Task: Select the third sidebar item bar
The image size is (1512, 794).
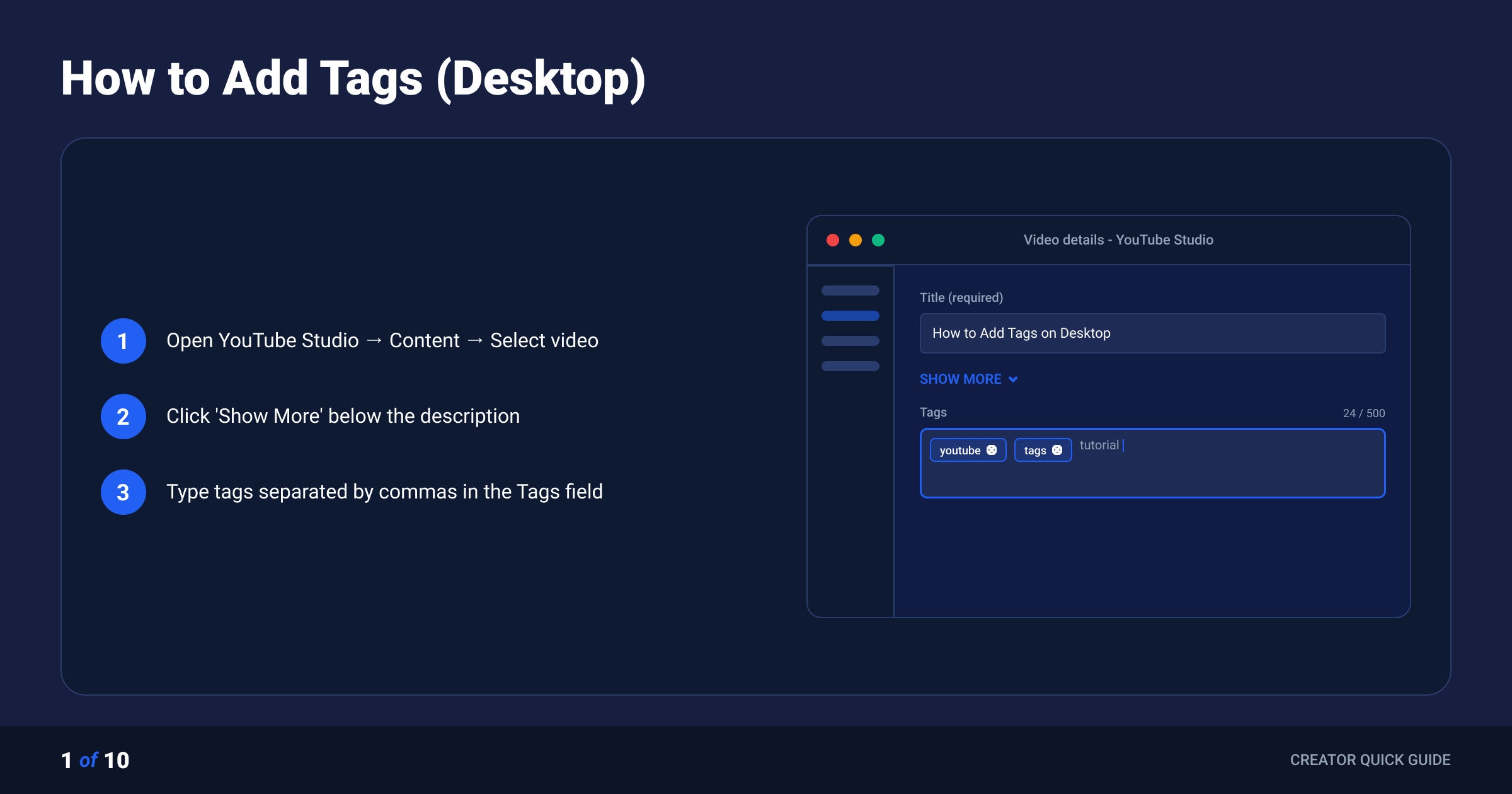Action: click(x=850, y=341)
